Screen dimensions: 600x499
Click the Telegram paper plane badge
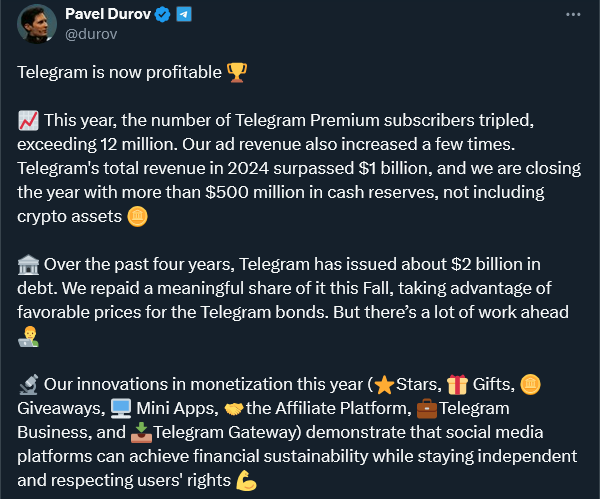pyautogui.click(x=184, y=15)
